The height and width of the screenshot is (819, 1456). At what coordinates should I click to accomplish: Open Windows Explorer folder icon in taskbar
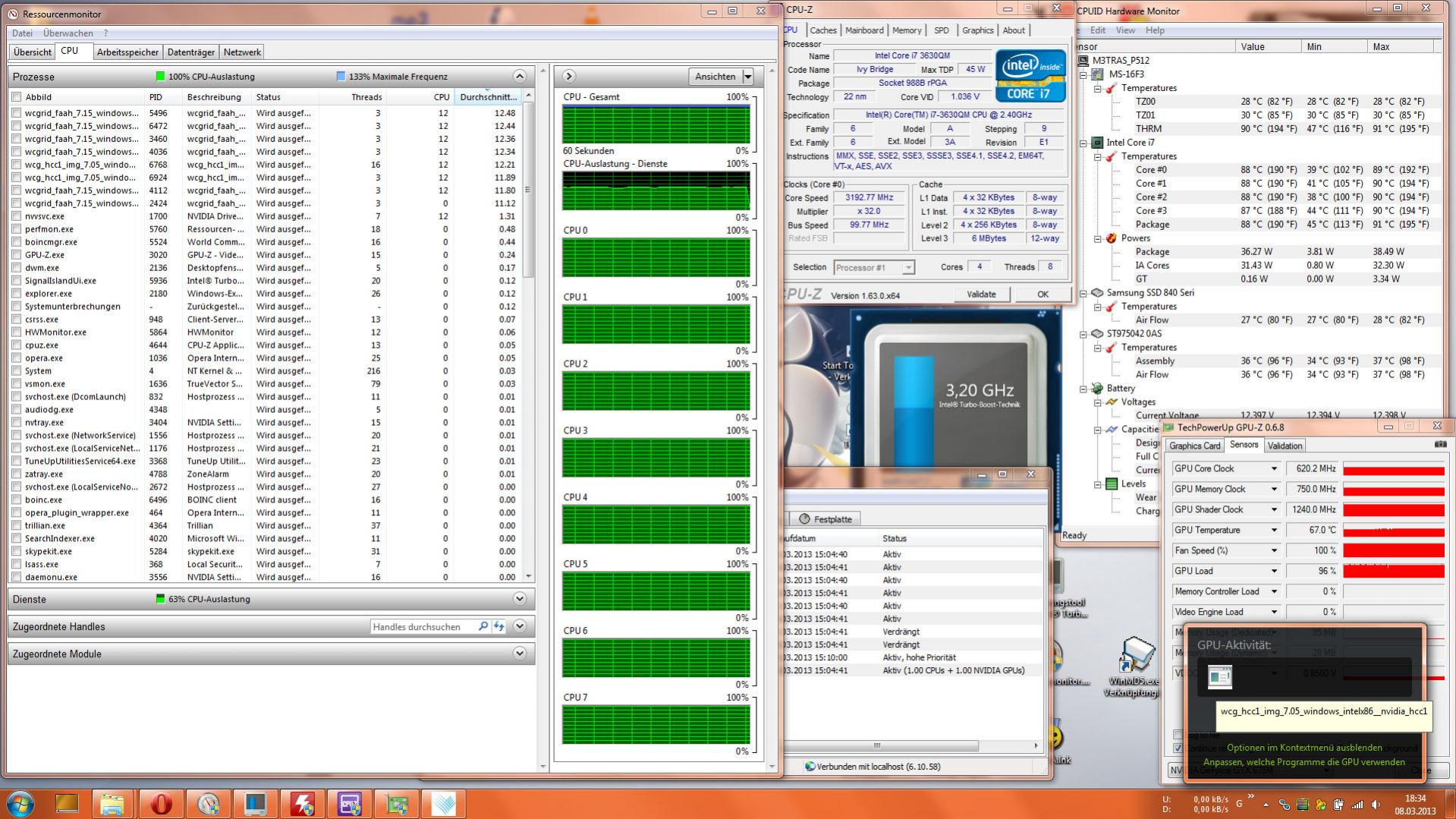(x=112, y=804)
